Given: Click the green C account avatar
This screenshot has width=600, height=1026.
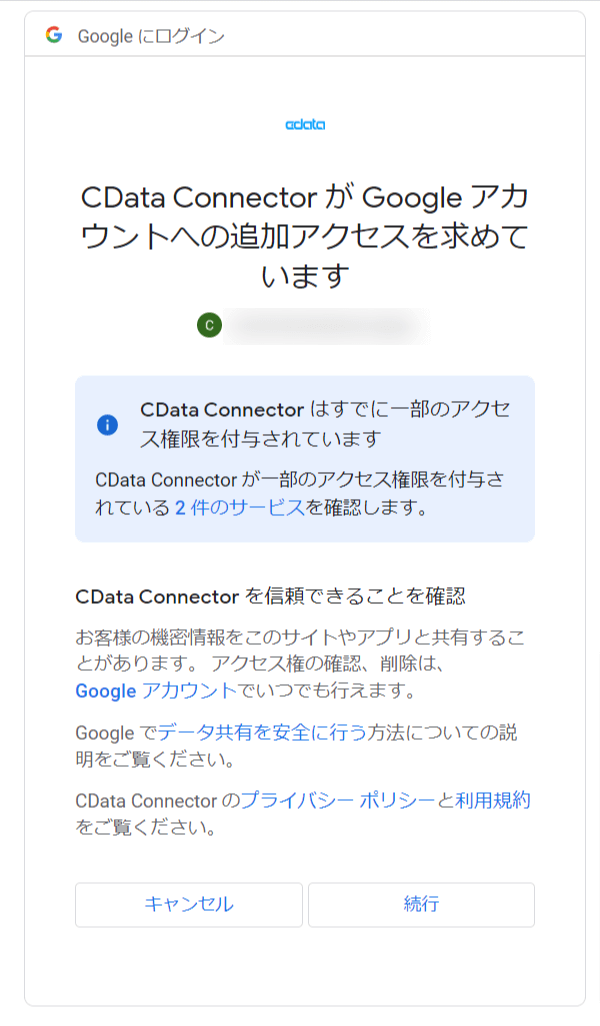Looking at the screenshot, I should pyautogui.click(x=209, y=325).
